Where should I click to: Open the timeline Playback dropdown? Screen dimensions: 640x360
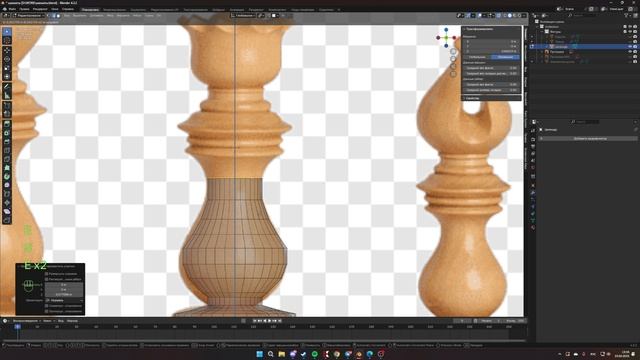(x=27, y=321)
